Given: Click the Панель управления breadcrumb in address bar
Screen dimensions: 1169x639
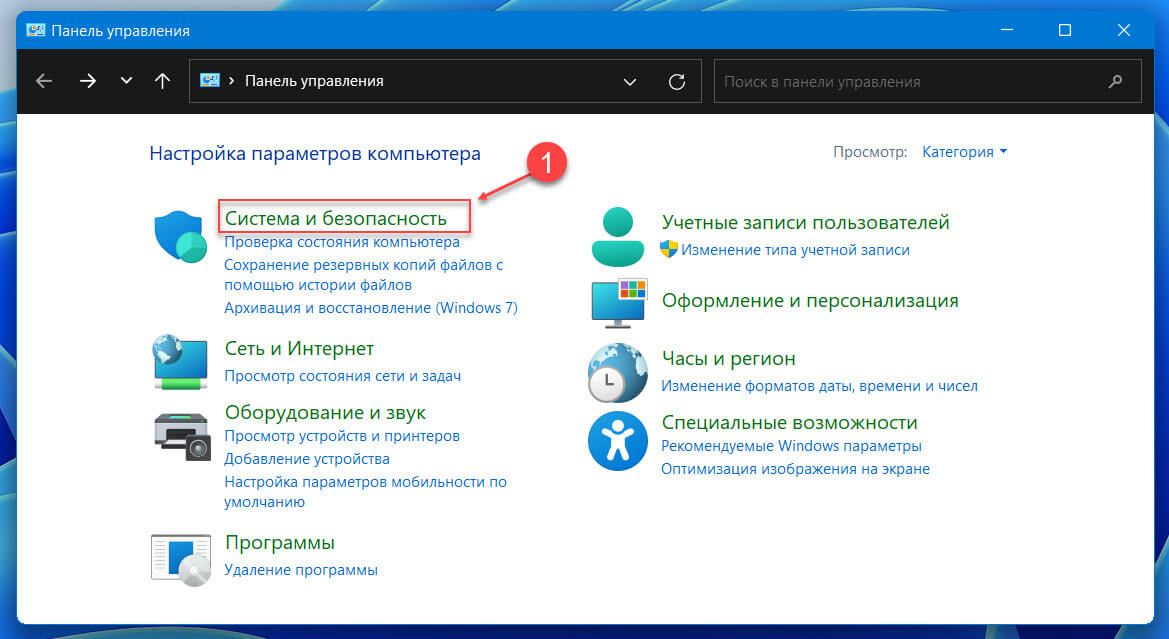Looking at the screenshot, I should pyautogui.click(x=314, y=81).
